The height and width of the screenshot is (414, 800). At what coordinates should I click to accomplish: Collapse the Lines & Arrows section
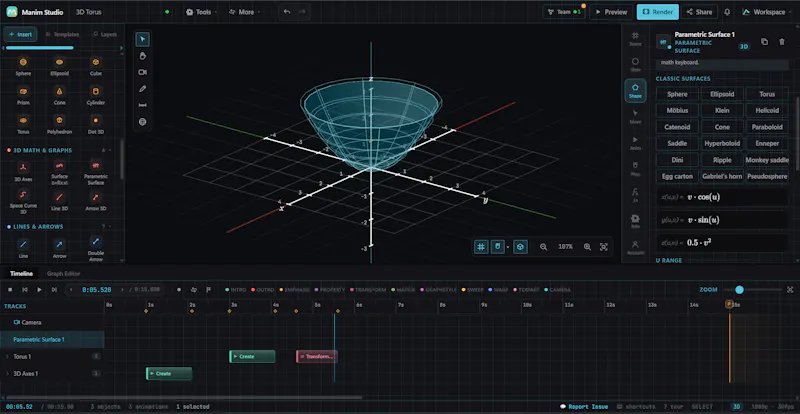[111, 226]
